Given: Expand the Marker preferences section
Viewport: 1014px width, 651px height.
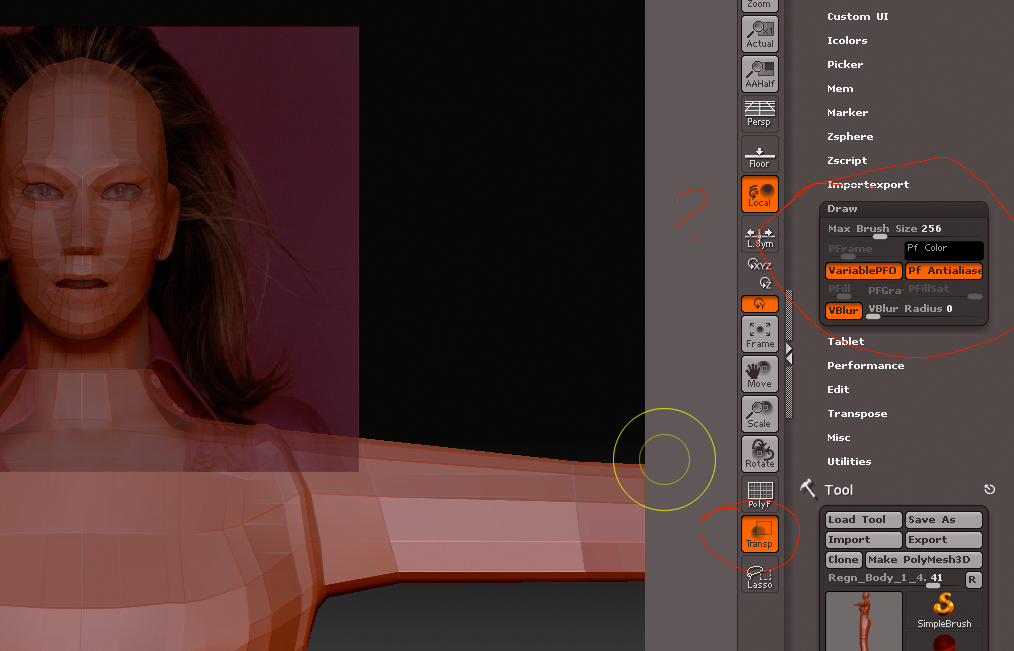Looking at the screenshot, I should coord(847,112).
